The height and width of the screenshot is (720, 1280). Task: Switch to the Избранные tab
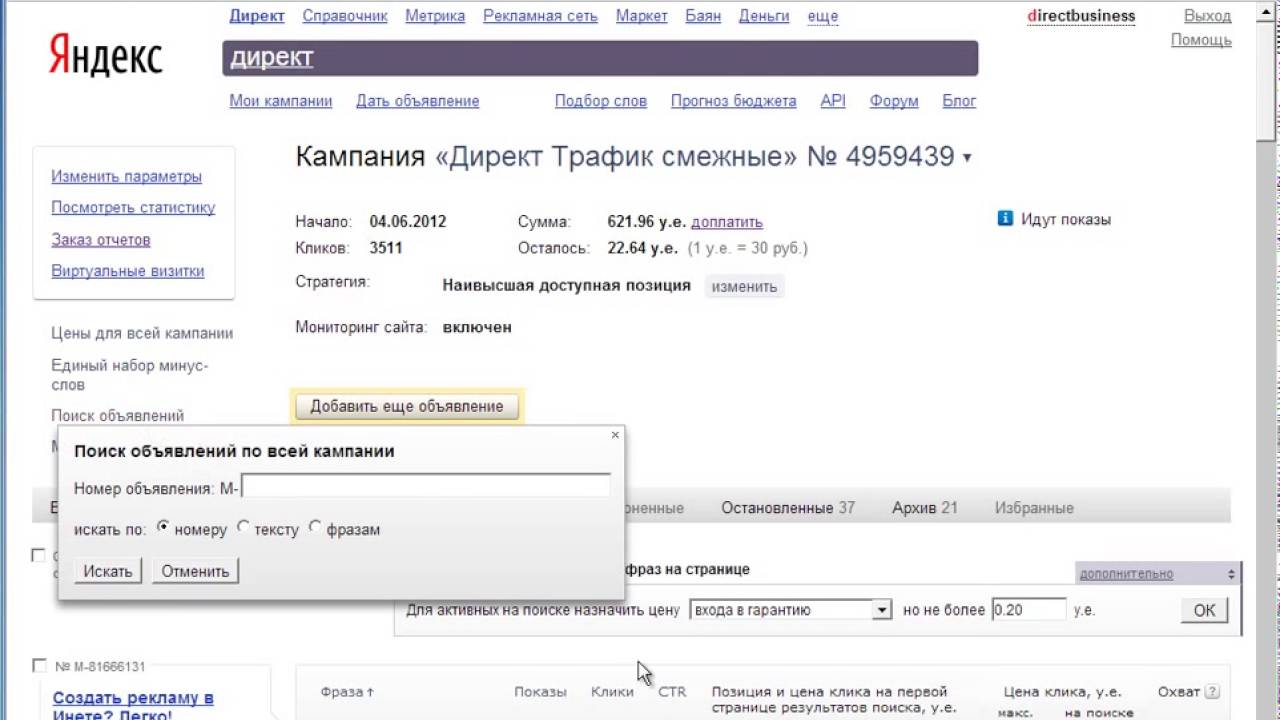[x=1034, y=508]
